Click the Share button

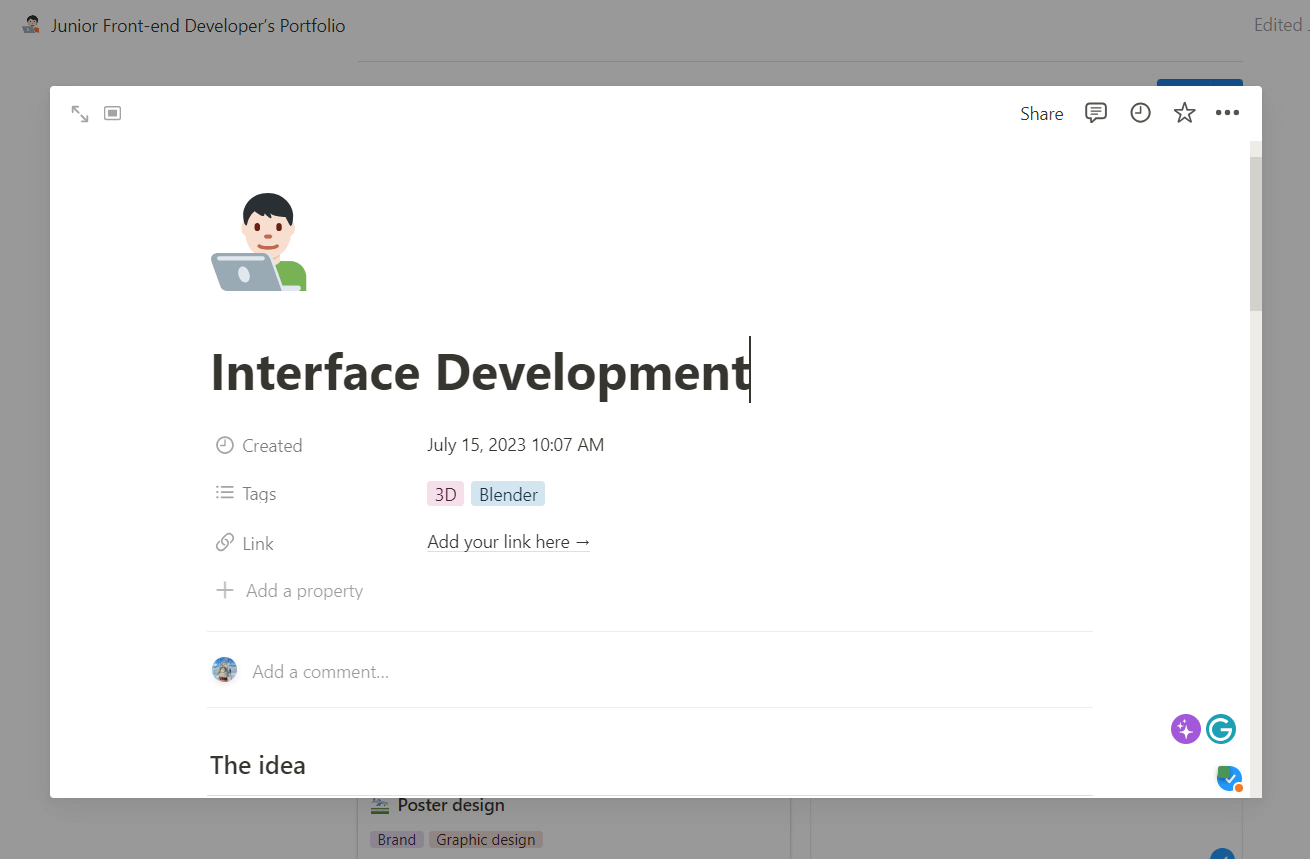[x=1041, y=114]
